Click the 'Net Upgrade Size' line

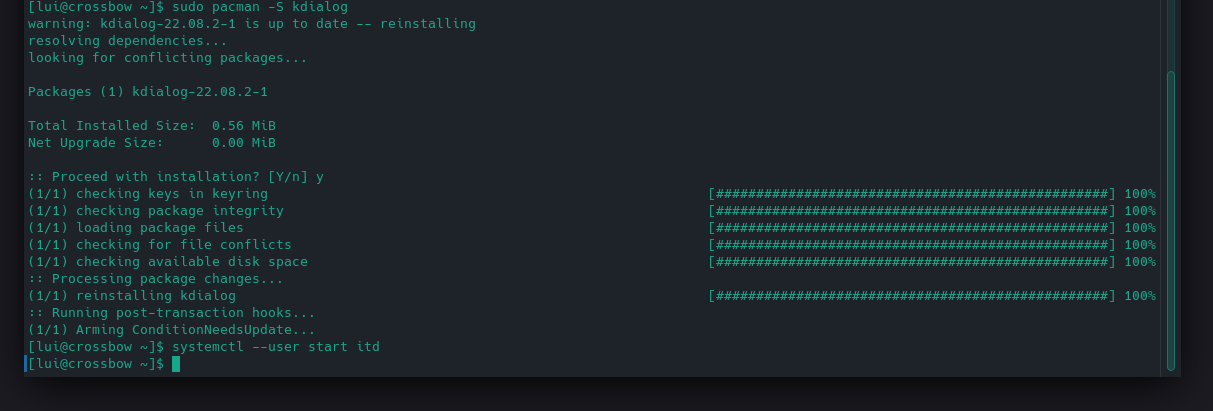[152, 143]
